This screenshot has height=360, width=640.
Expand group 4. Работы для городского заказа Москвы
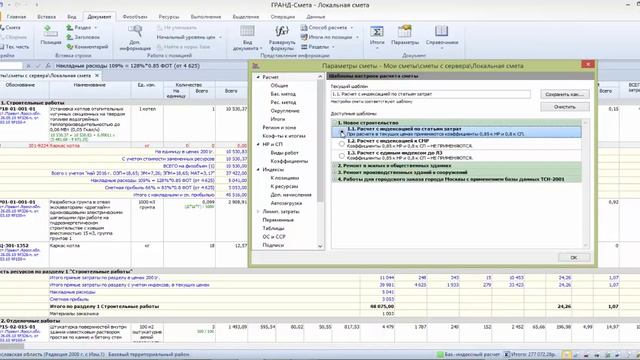pyautogui.click(x=335, y=179)
